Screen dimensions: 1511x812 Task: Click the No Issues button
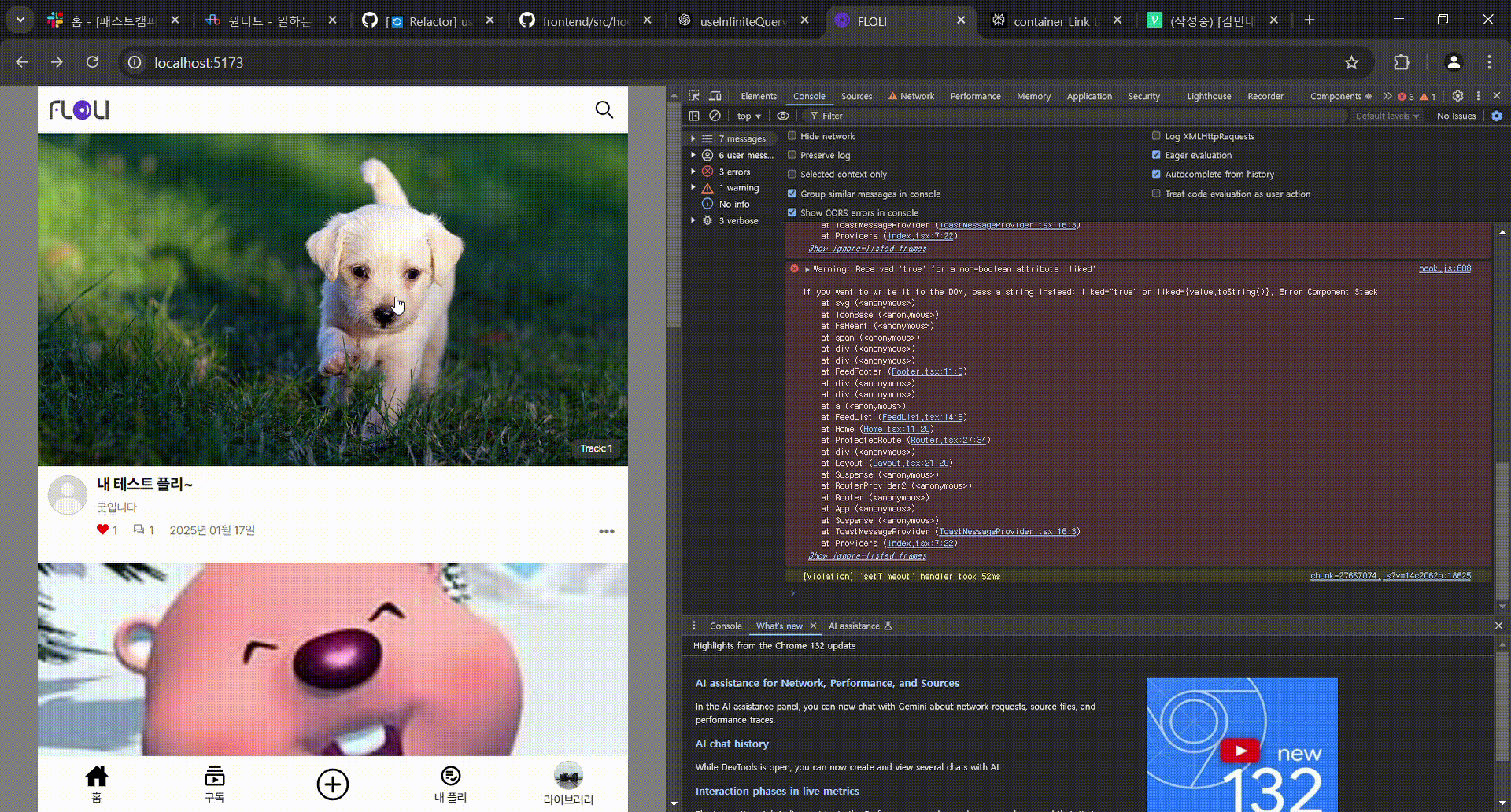[x=1456, y=116]
